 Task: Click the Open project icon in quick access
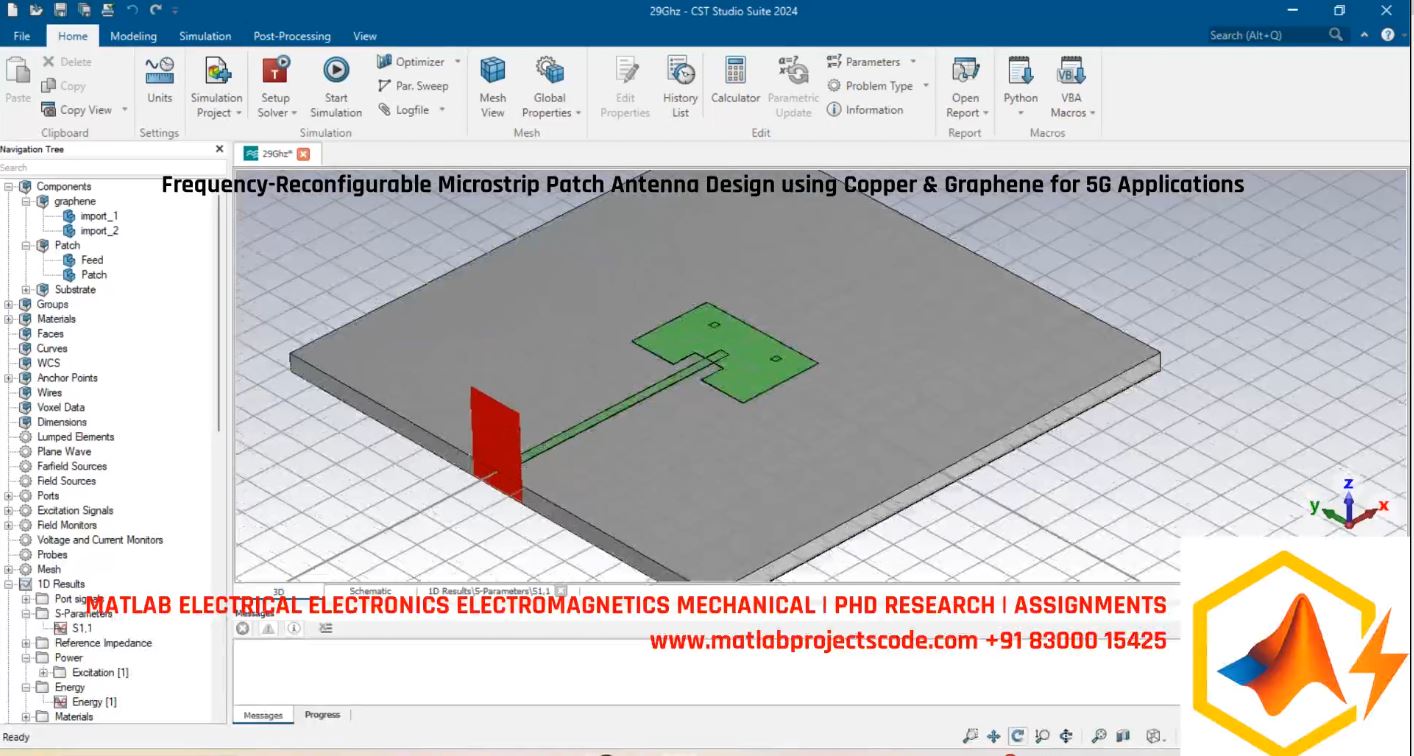(x=36, y=11)
